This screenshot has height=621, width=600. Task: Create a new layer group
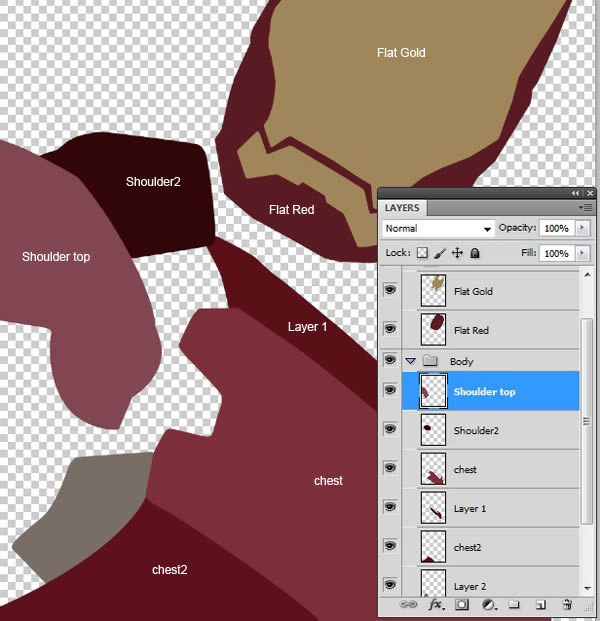click(514, 604)
